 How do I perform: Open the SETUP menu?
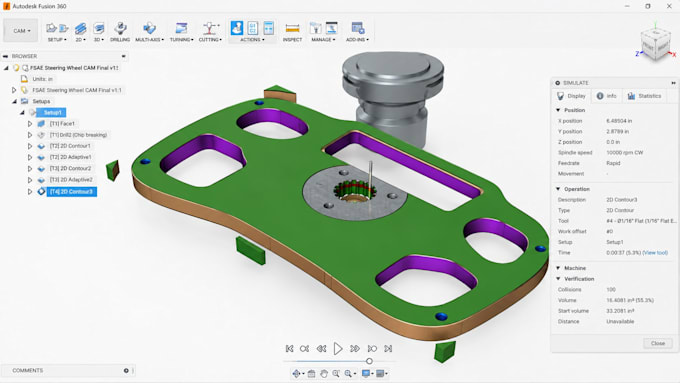click(x=57, y=39)
